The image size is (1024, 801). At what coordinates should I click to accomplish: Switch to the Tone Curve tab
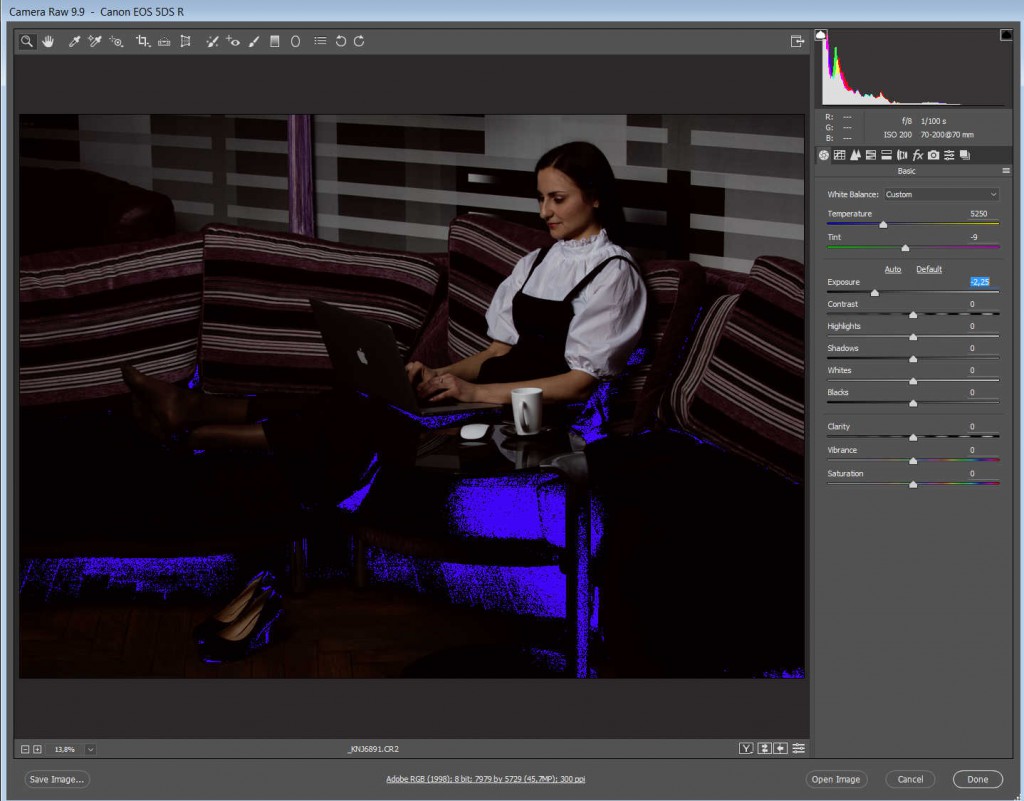click(x=840, y=155)
